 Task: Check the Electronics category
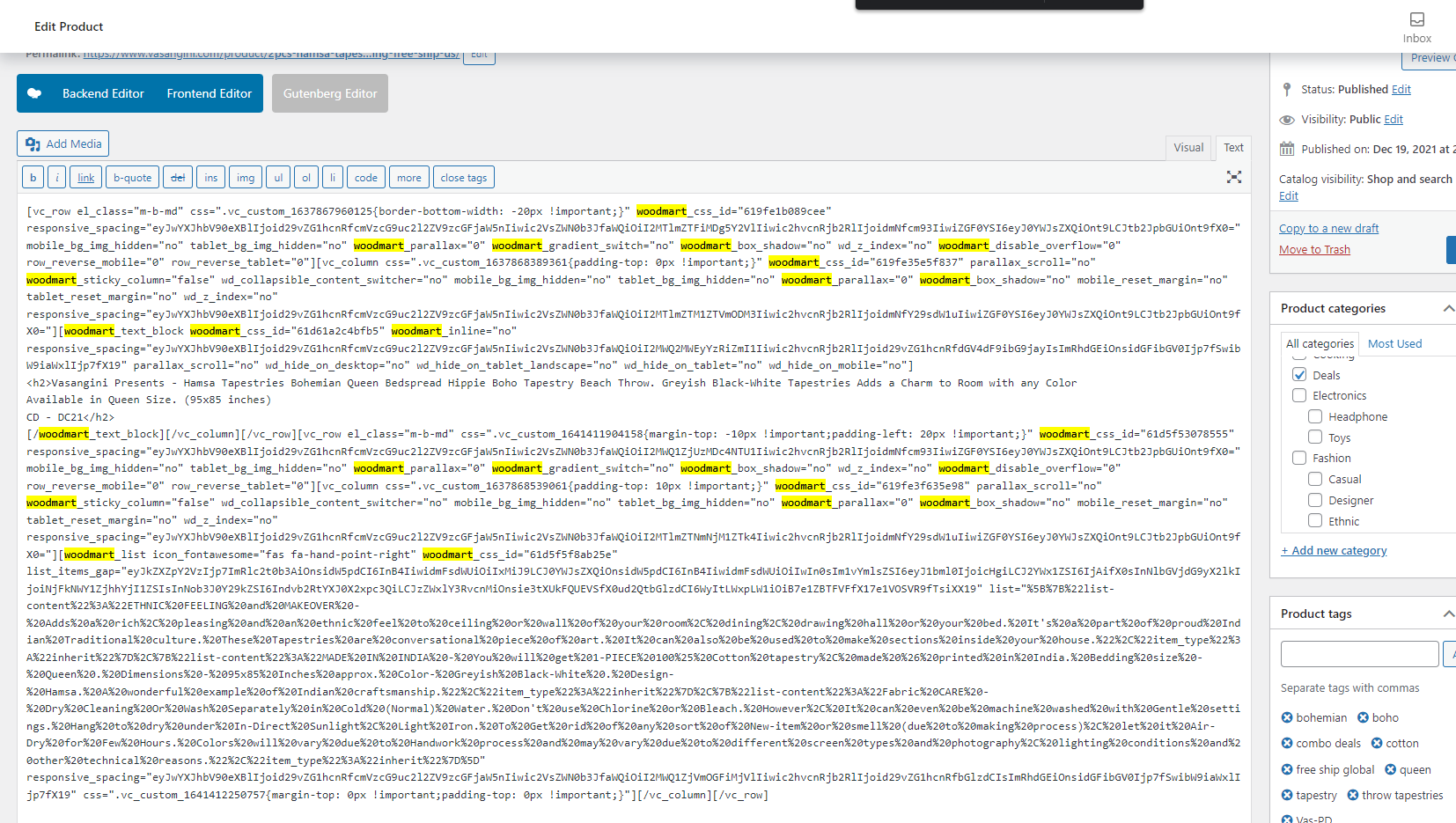coord(1299,395)
